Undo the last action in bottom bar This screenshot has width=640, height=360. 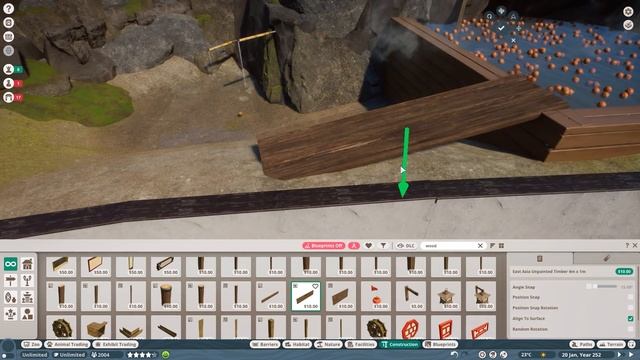coord(454,354)
